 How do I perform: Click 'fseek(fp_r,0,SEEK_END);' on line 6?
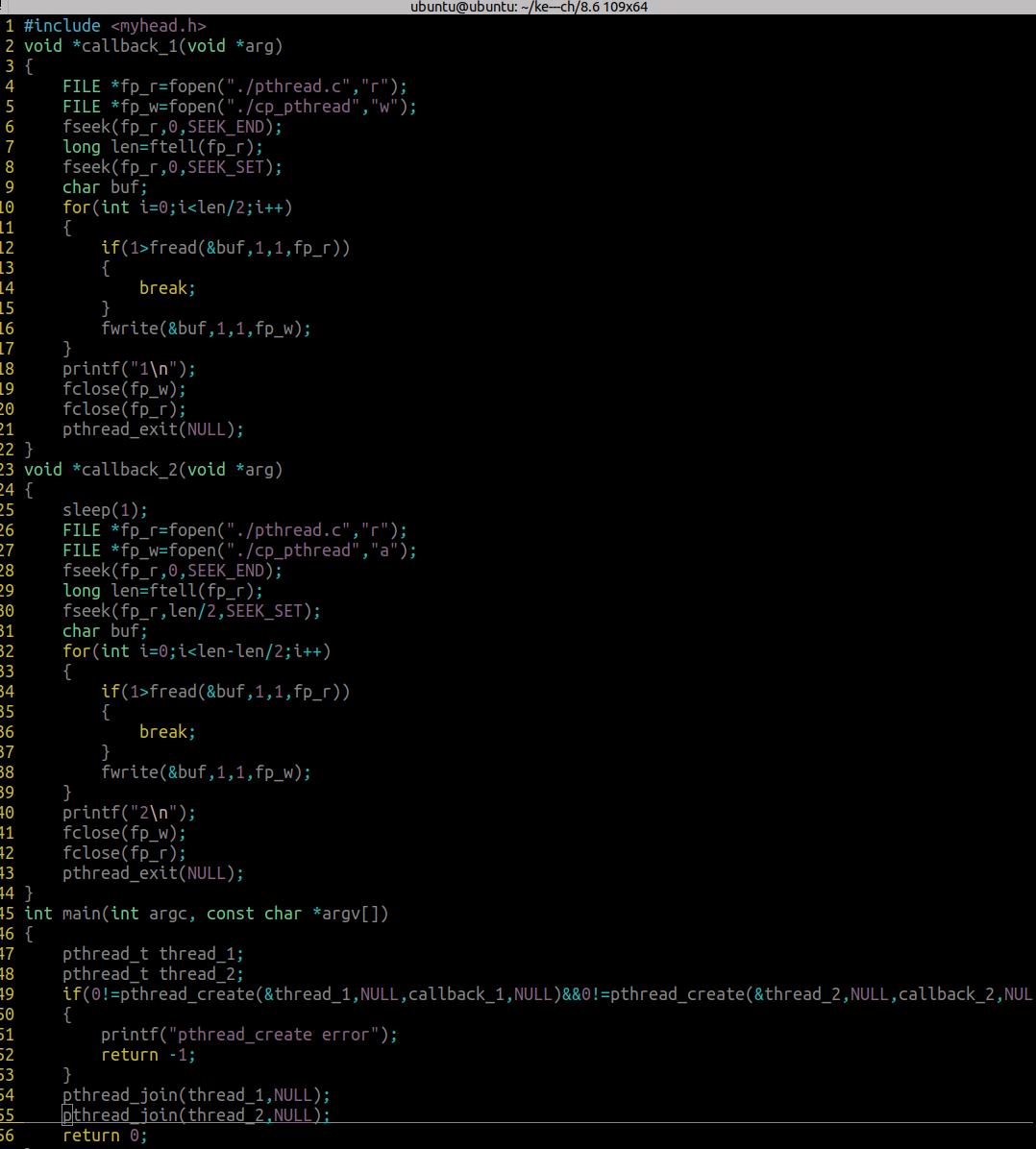(172, 127)
